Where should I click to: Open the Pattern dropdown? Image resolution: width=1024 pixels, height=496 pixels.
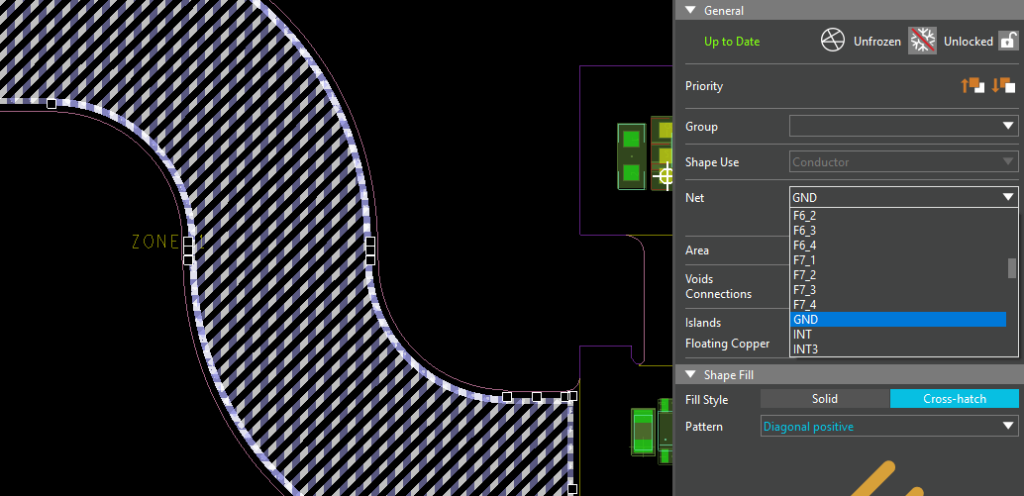pos(1008,427)
